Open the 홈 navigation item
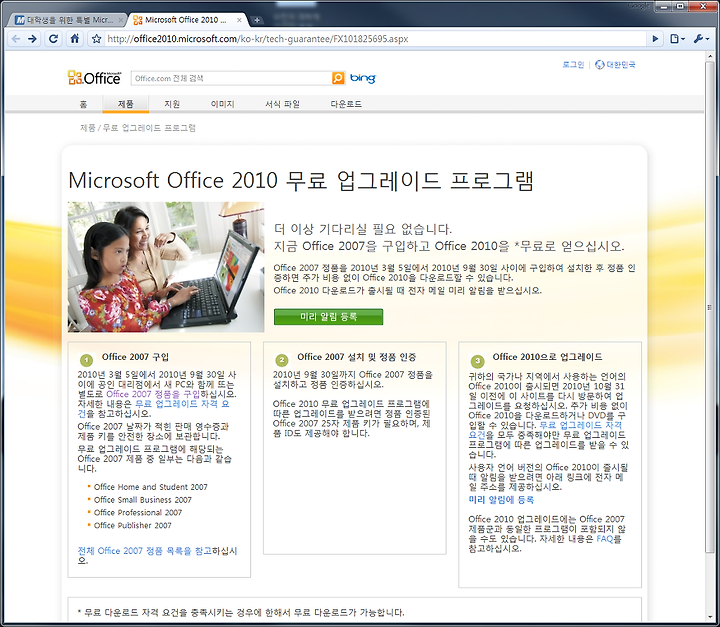Image resolution: width=720 pixels, height=627 pixels. (83, 104)
